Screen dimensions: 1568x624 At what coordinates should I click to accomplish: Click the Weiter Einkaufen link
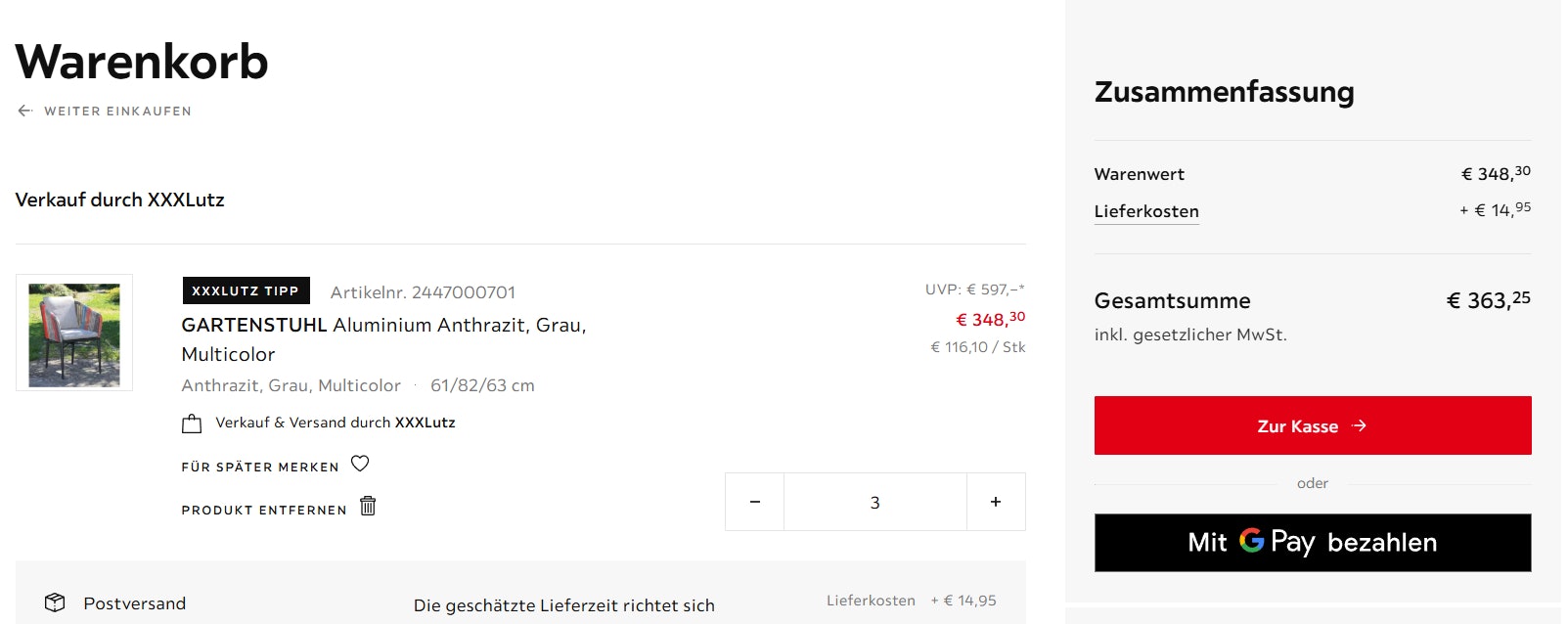tap(117, 111)
